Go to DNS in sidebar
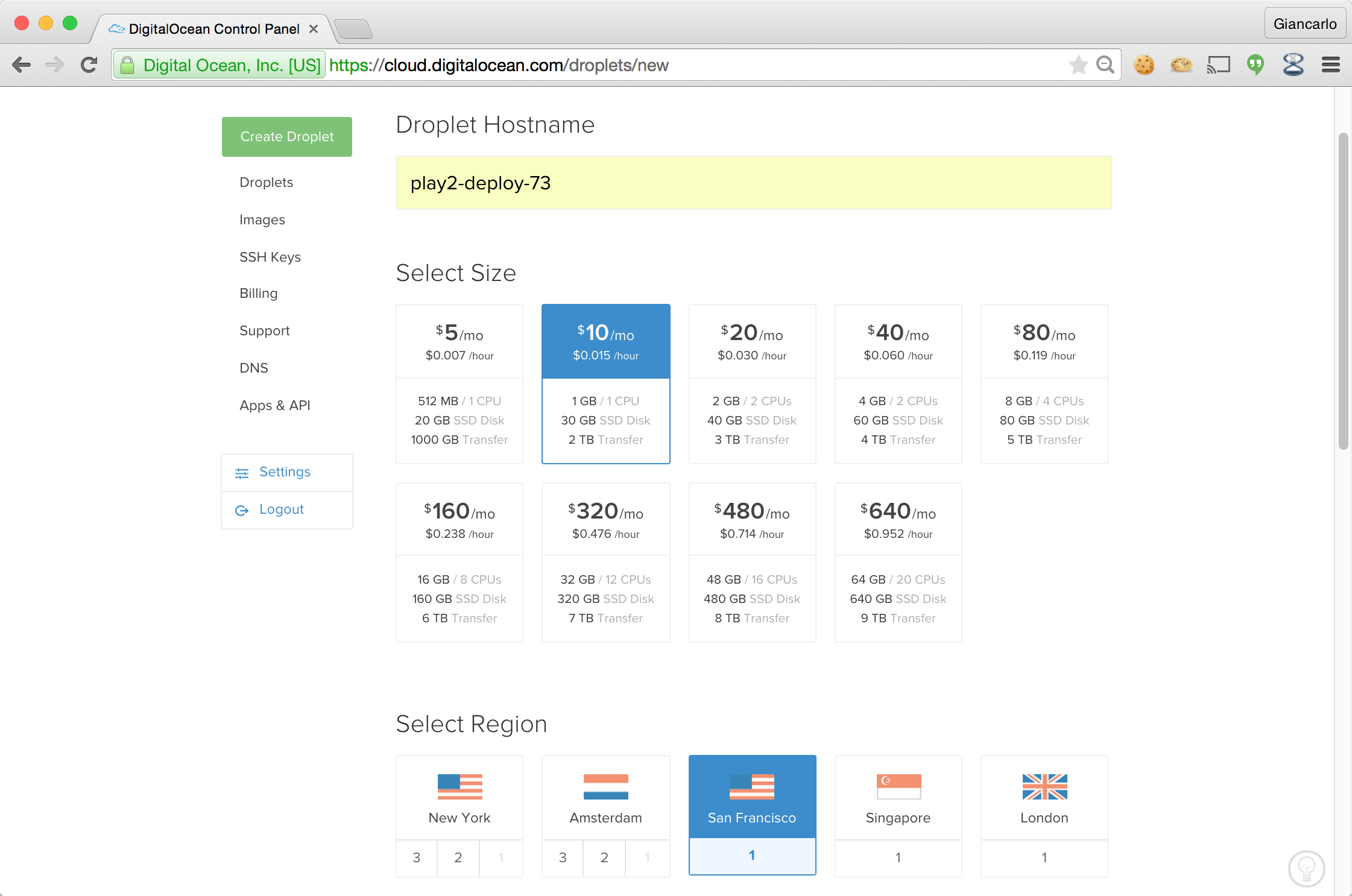Viewport: 1352px width, 896px height. click(x=254, y=368)
